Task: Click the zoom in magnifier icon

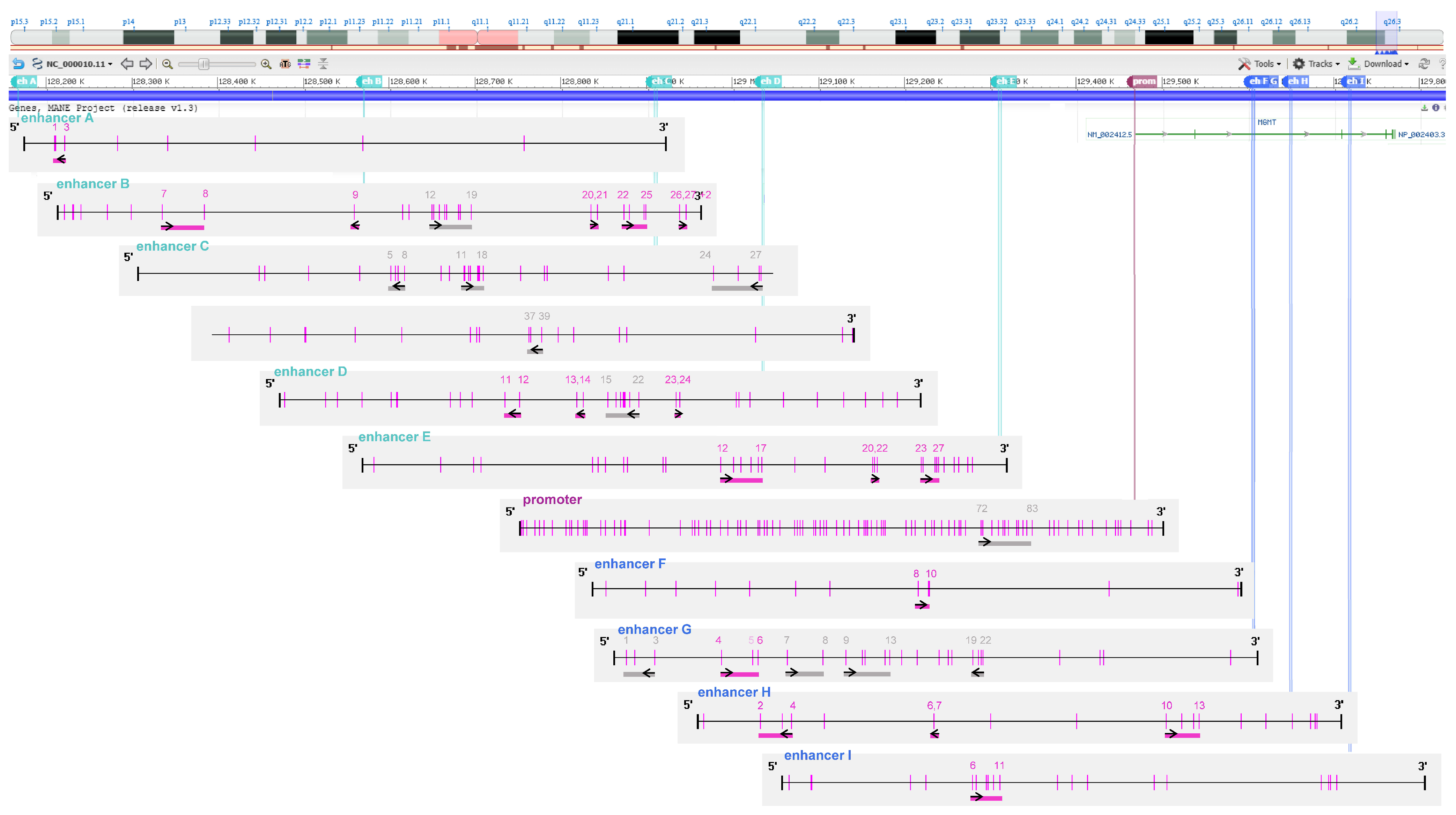Action: click(x=266, y=64)
